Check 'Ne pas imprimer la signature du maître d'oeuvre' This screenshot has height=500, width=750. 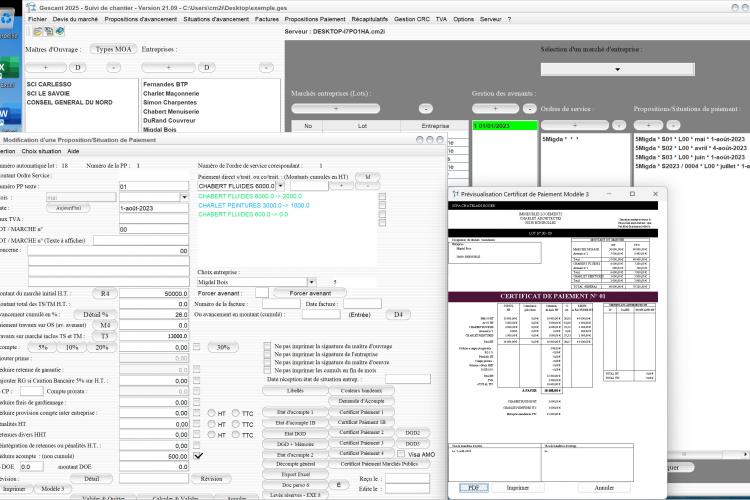click(267, 362)
